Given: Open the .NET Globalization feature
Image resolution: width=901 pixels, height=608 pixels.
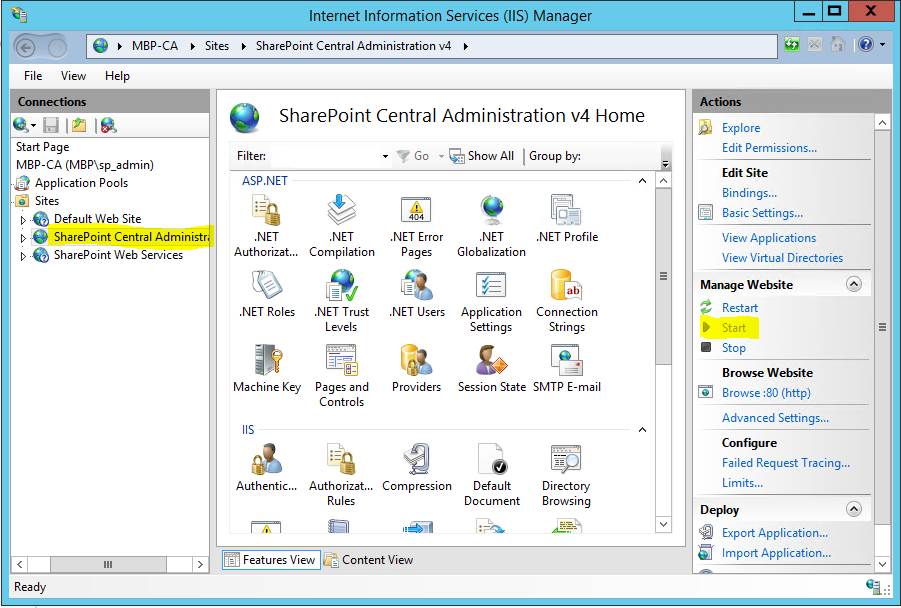Looking at the screenshot, I should point(491,226).
